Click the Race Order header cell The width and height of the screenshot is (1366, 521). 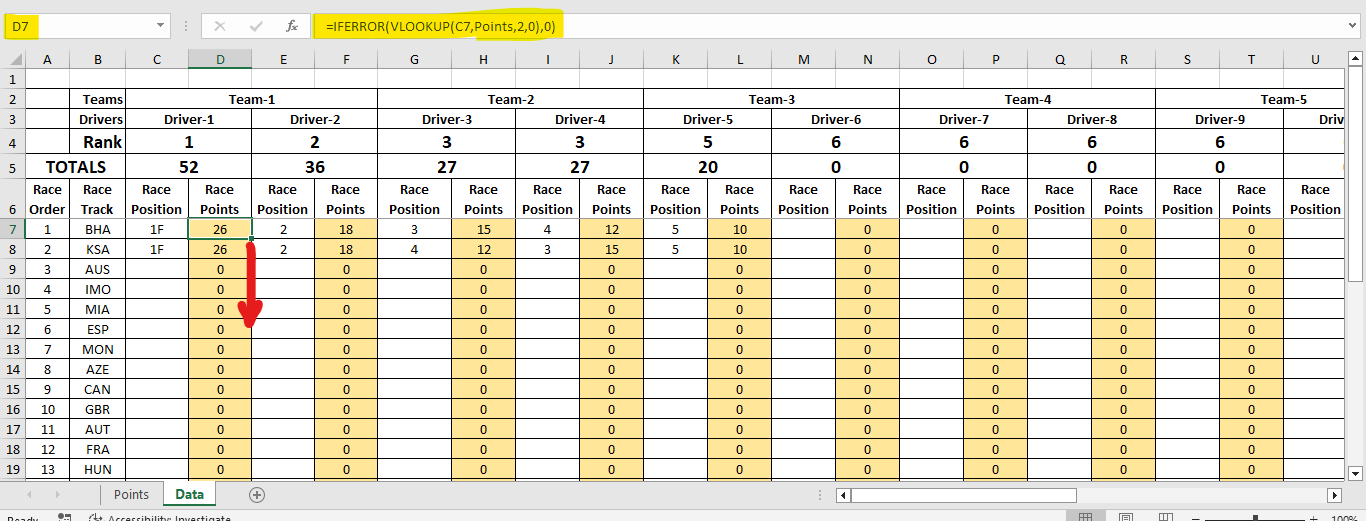47,199
